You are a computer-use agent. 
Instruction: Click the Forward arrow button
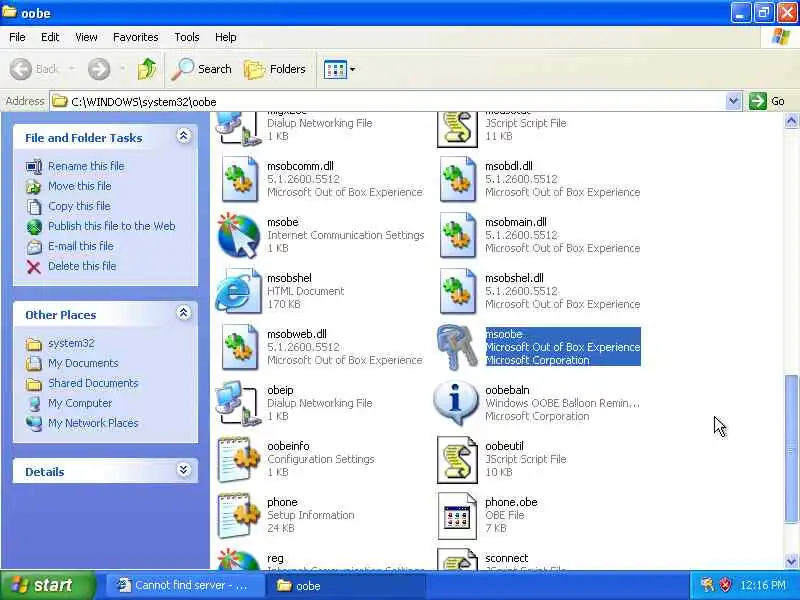pos(99,69)
